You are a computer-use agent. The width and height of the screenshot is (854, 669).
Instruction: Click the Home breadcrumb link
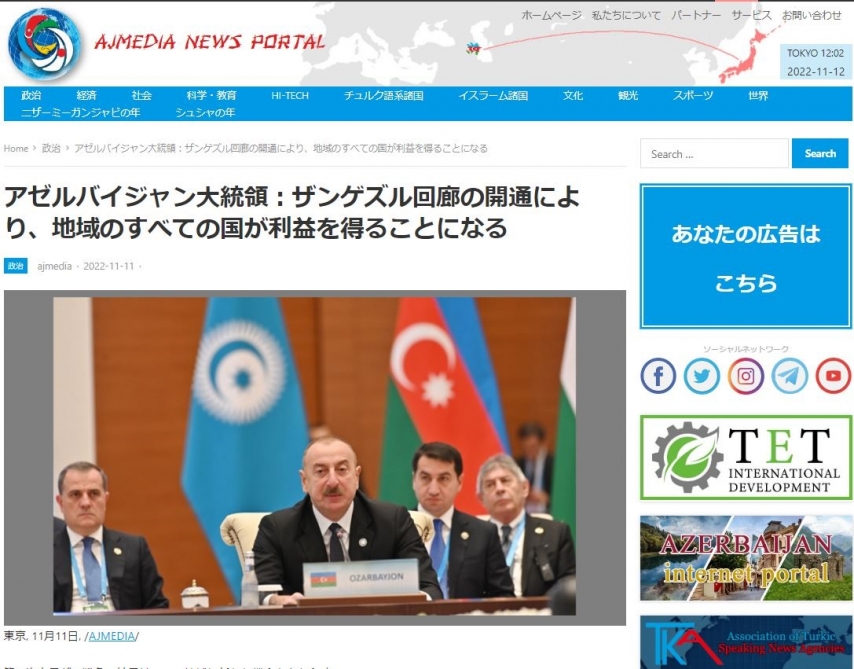pyautogui.click(x=16, y=148)
